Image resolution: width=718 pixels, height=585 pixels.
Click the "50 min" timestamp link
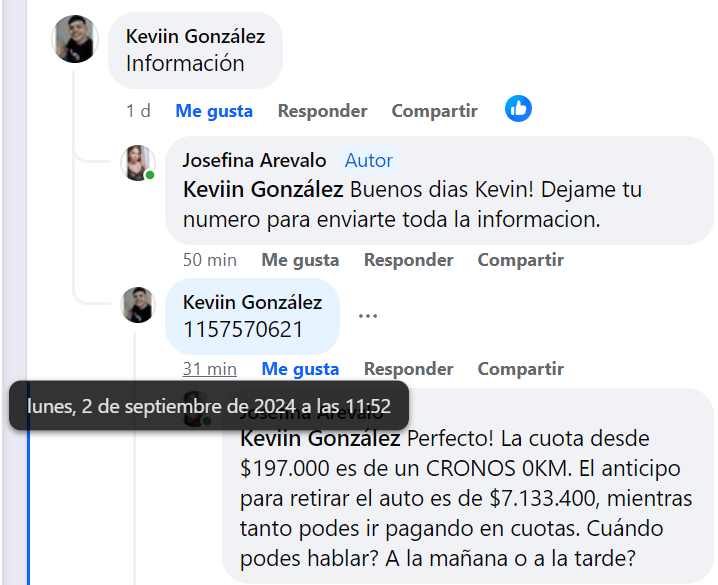click(x=210, y=260)
